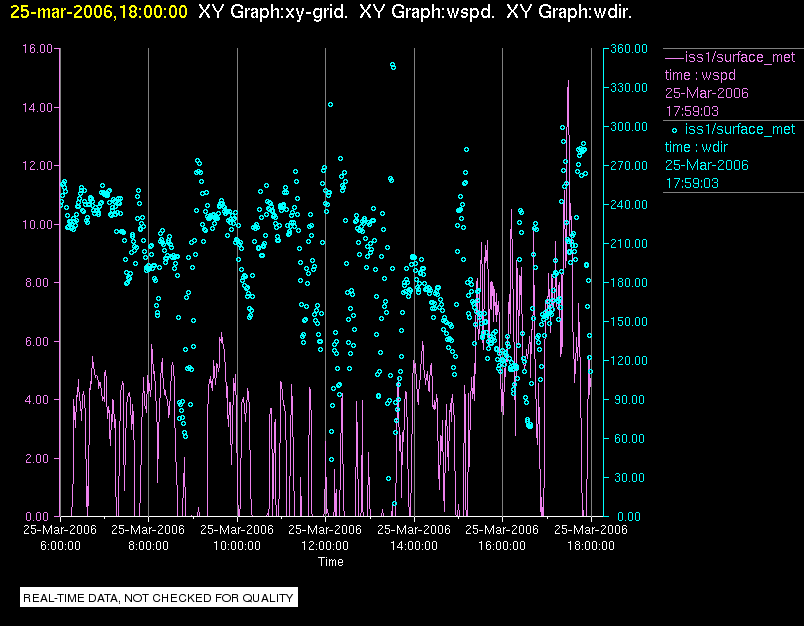Select the 6:00:00 x-axis tick label
This screenshot has height=626, width=804.
pos(60,546)
